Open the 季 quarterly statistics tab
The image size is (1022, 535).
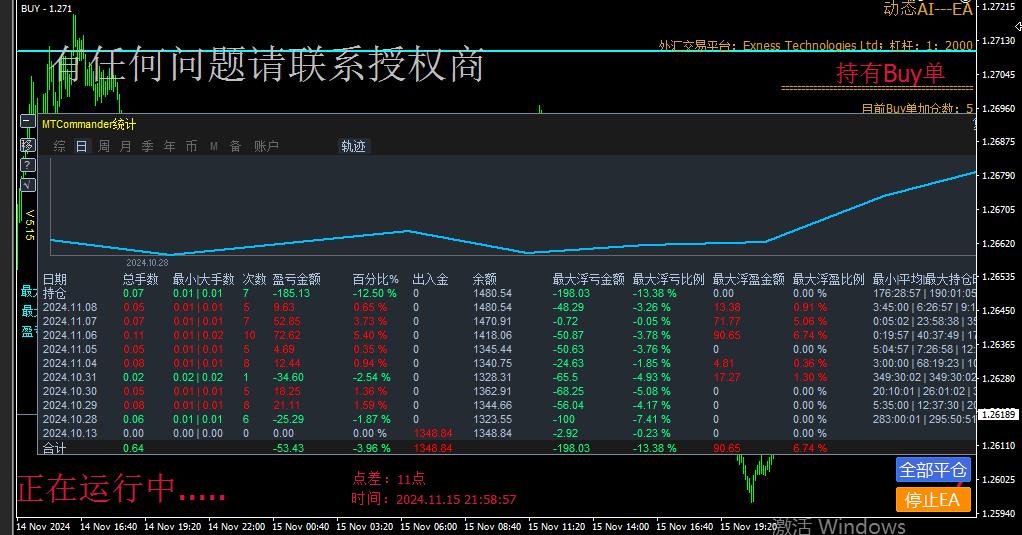[x=147, y=146]
